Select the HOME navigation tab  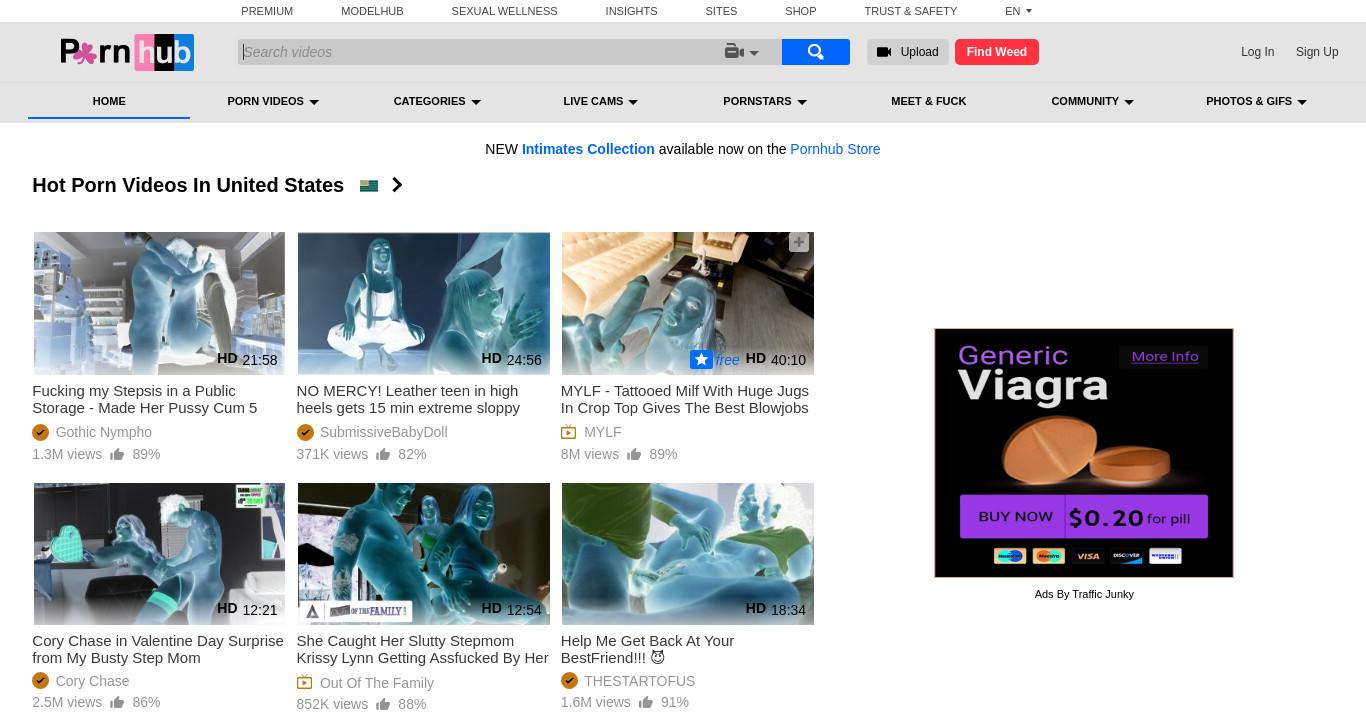[x=109, y=101]
